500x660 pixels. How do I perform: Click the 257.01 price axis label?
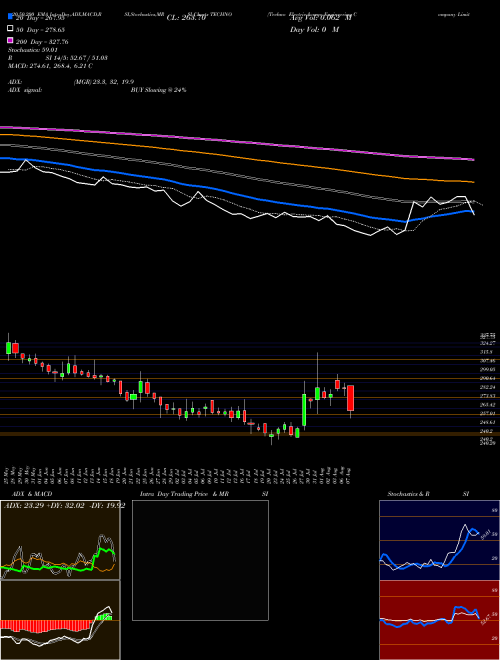(487, 414)
